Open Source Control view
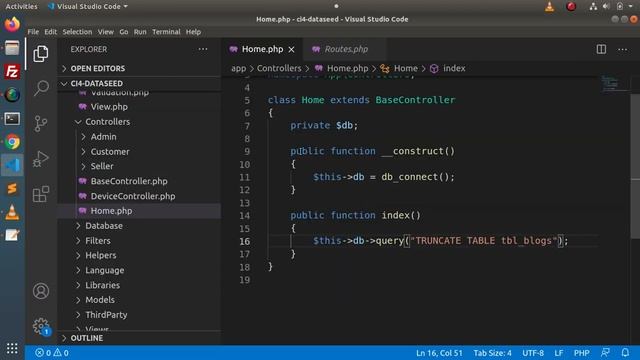This screenshot has width=640, height=360. pos(41,123)
